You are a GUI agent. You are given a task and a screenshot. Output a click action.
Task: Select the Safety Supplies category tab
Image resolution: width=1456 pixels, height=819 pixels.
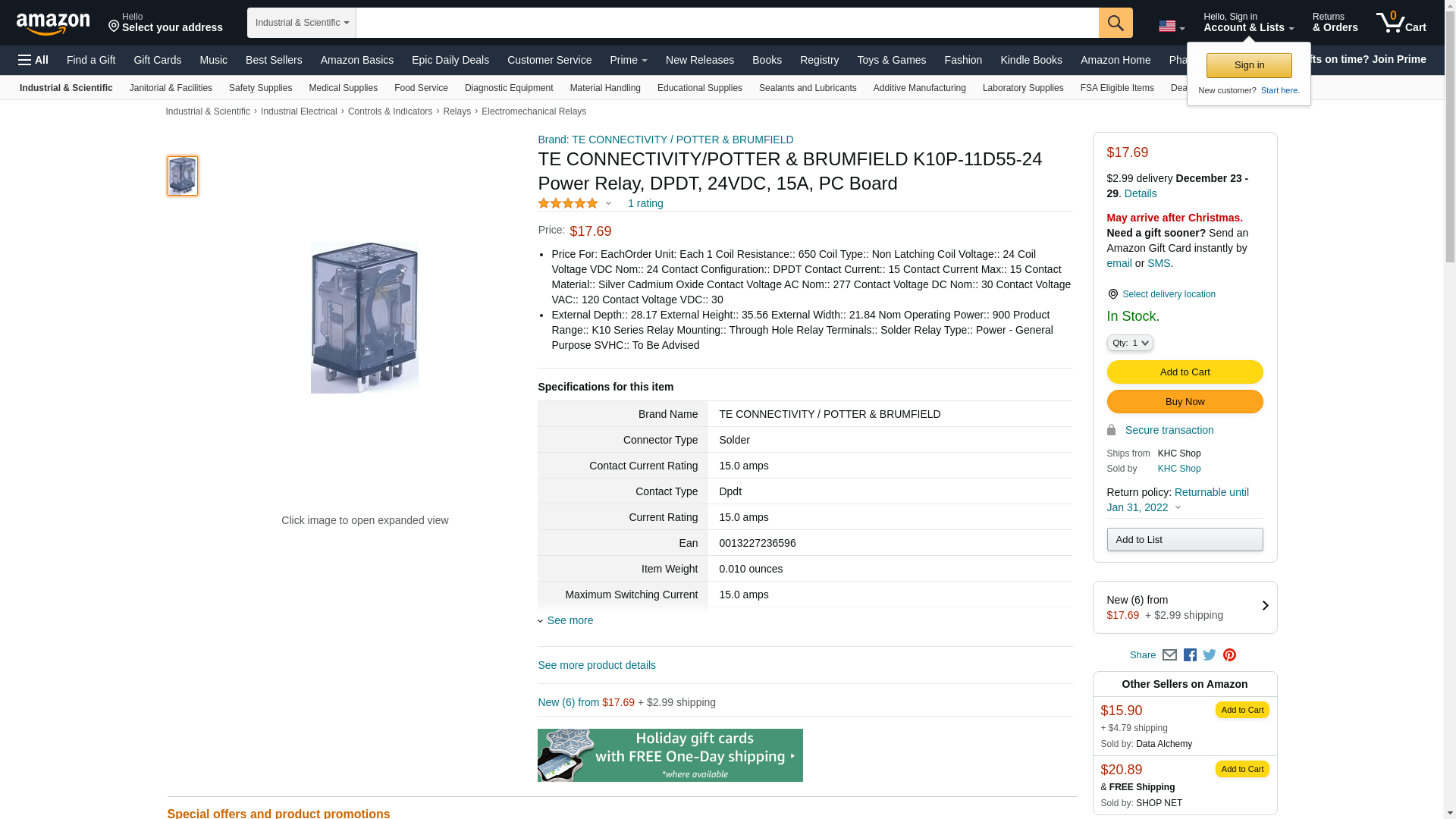260,88
